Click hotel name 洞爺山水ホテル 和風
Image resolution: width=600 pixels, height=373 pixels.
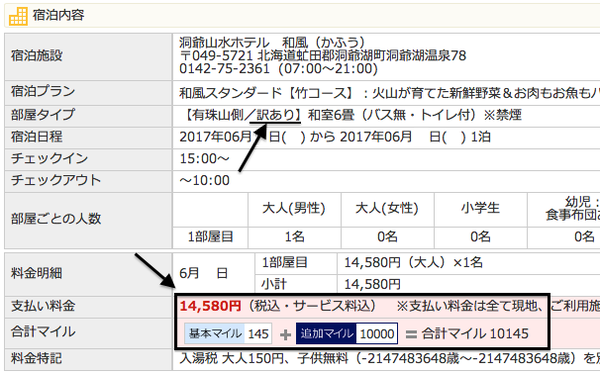pyautogui.click(x=272, y=42)
